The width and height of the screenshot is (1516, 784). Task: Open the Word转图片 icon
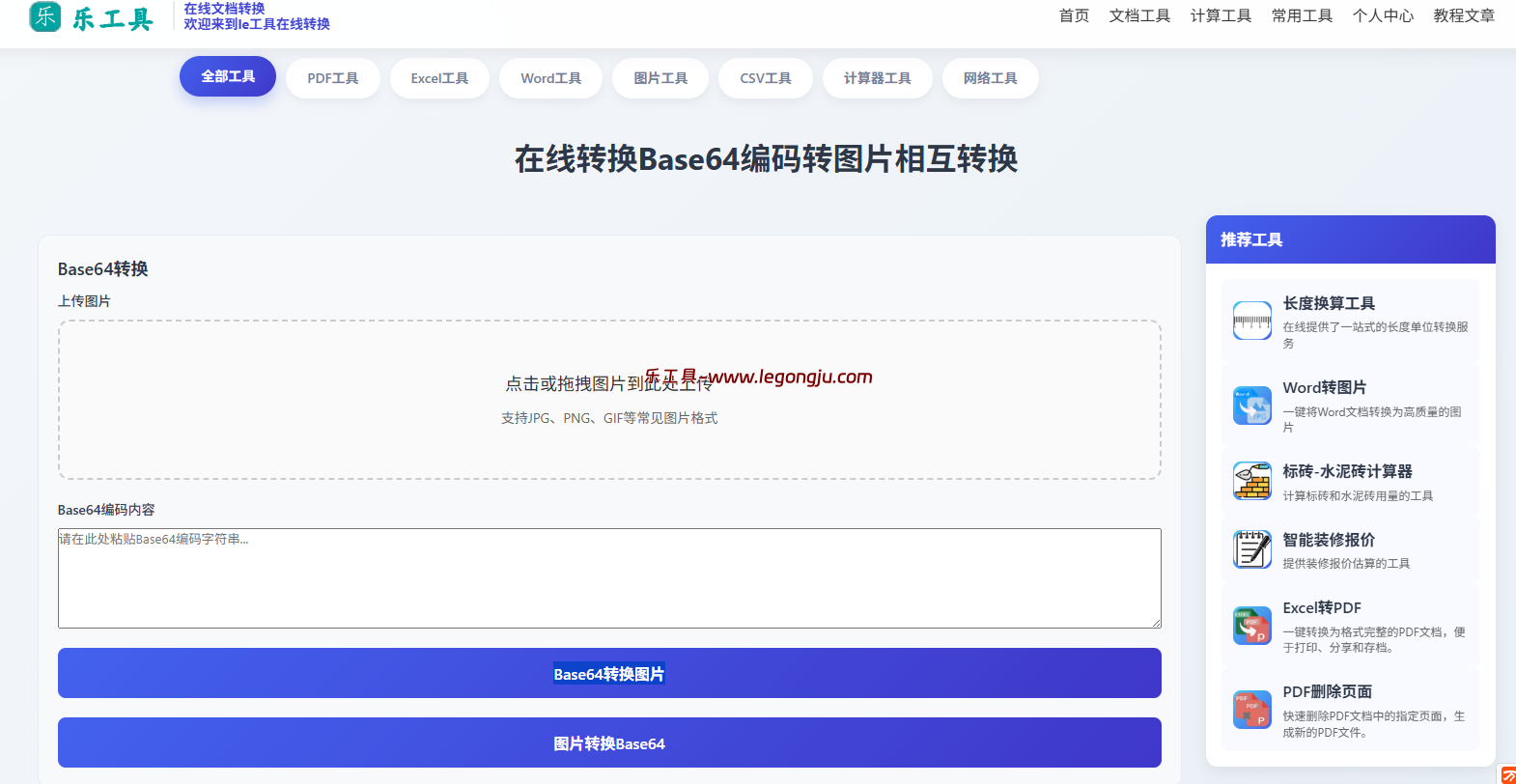(x=1251, y=406)
